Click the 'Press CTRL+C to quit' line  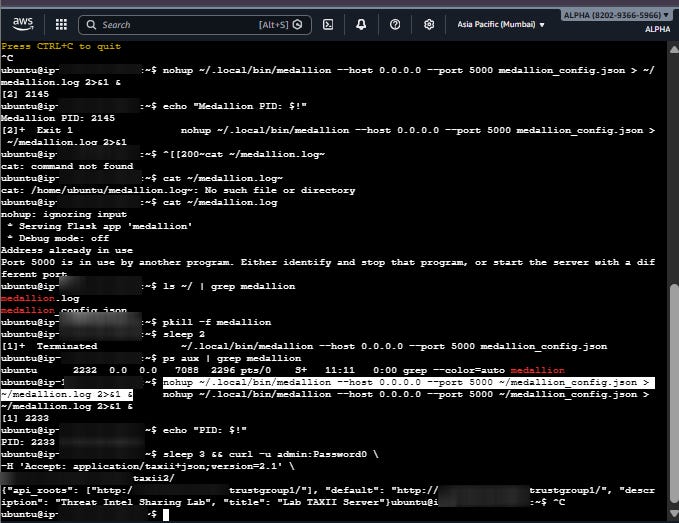(61, 46)
